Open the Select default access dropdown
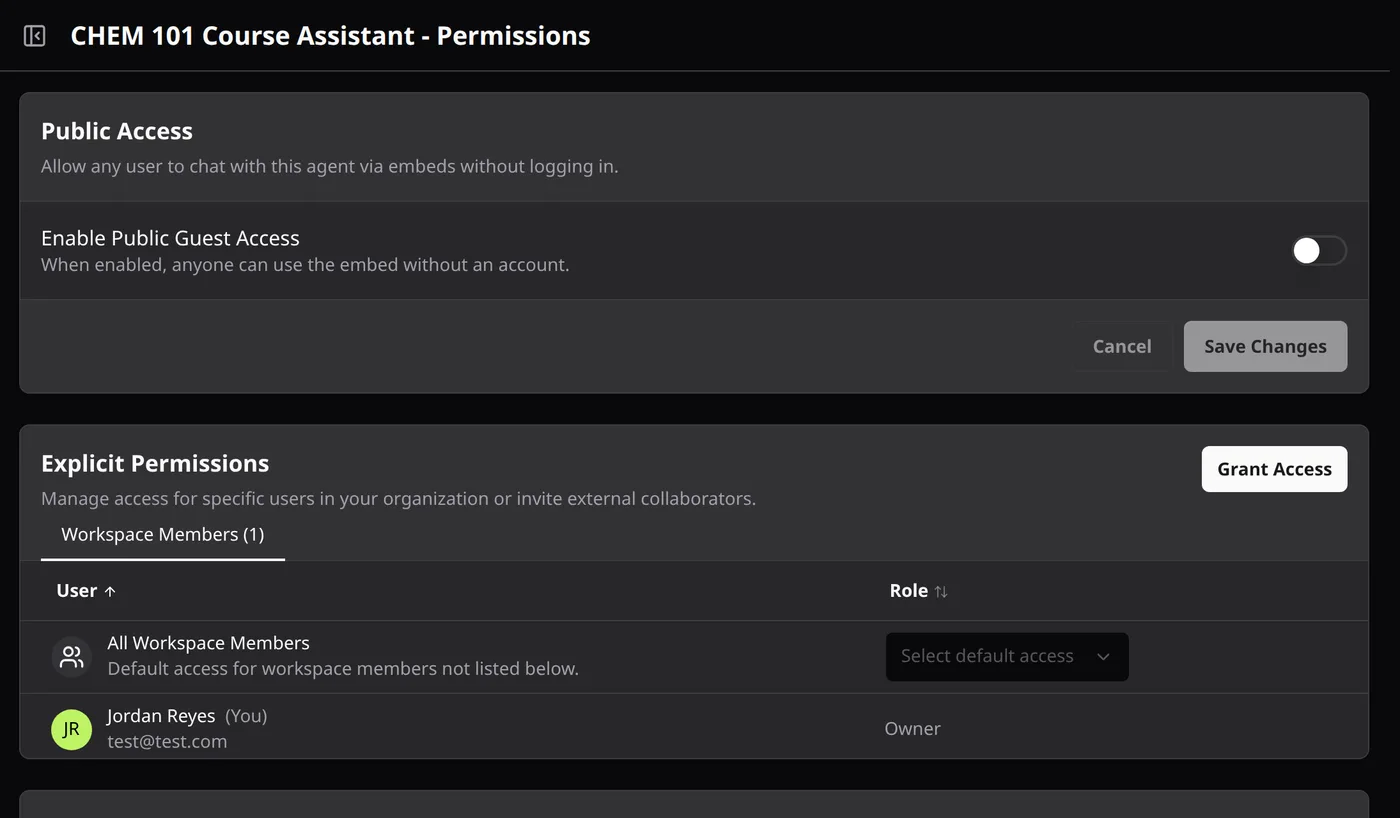Viewport: 1400px width, 818px height. click(1007, 657)
